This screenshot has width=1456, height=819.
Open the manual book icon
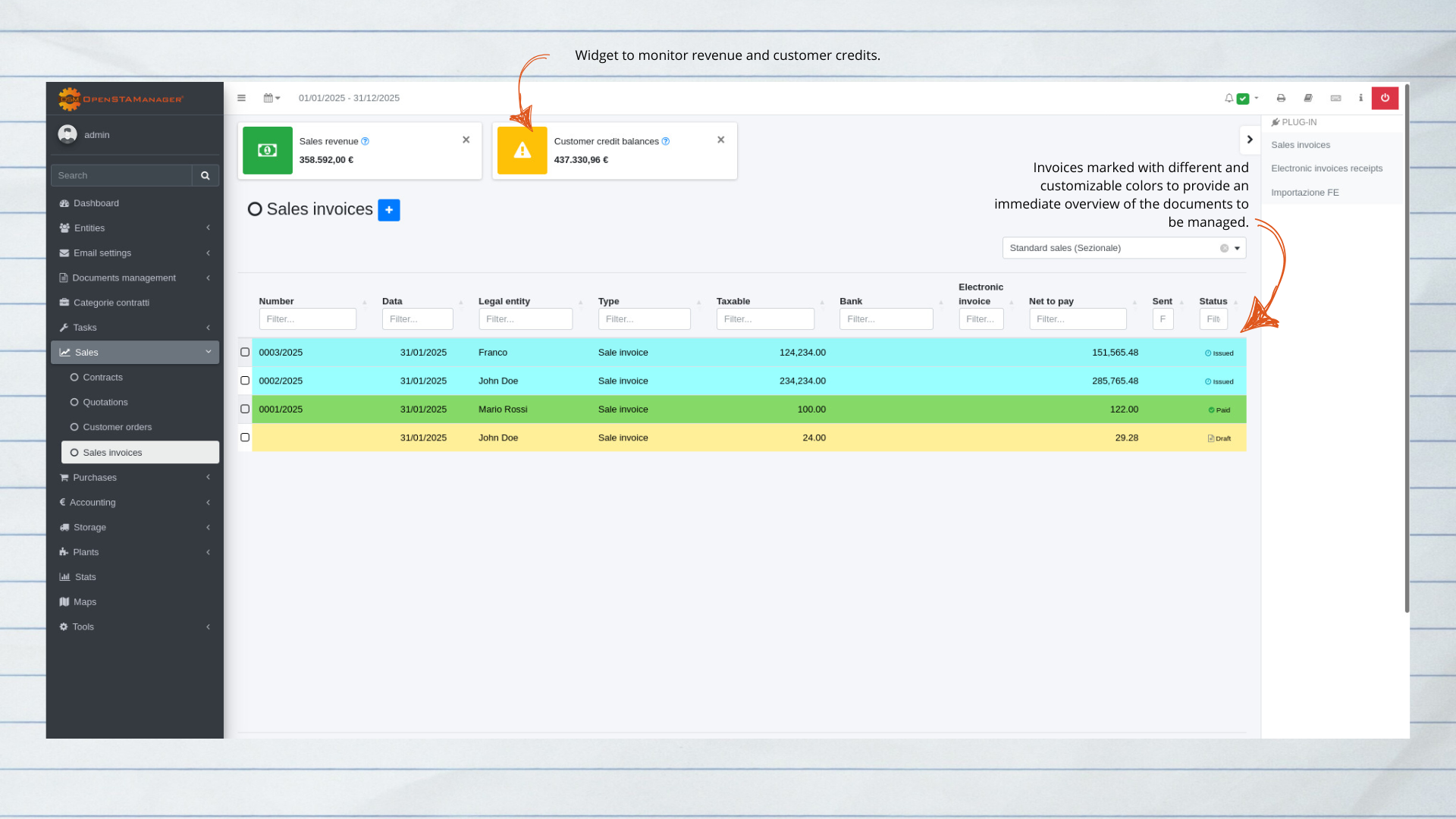1308,98
